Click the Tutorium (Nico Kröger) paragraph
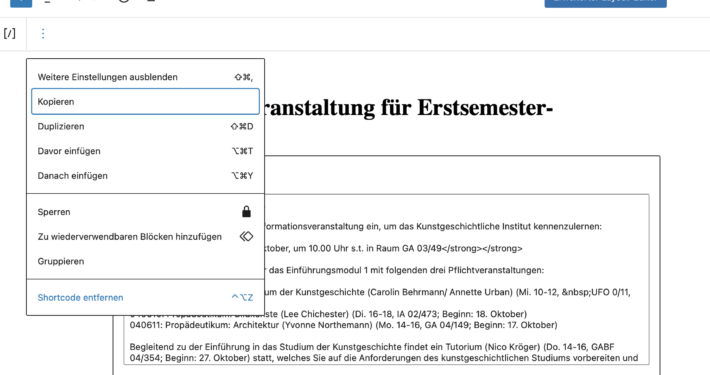The image size is (710, 375). click(x=384, y=352)
